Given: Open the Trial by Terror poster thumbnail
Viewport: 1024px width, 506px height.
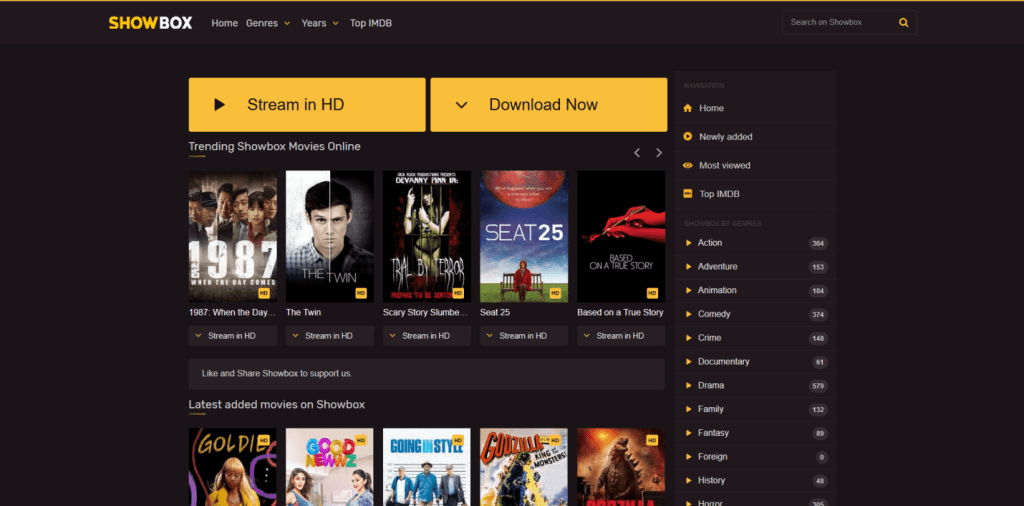Looking at the screenshot, I should [x=427, y=236].
